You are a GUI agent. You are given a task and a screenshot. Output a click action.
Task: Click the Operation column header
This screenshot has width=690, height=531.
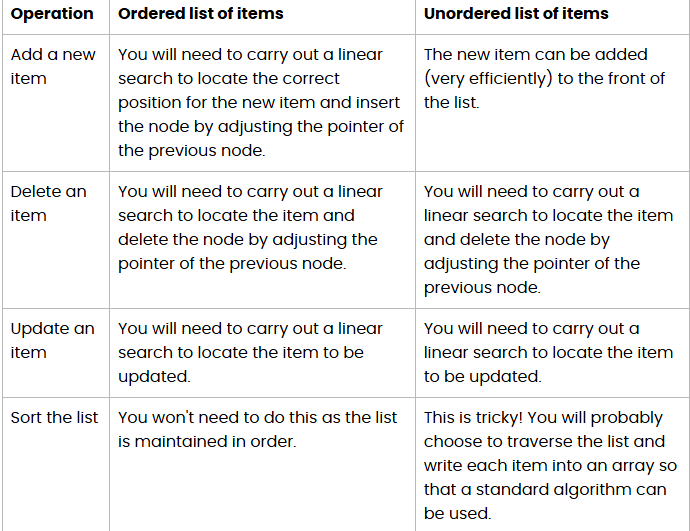[x=52, y=14]
